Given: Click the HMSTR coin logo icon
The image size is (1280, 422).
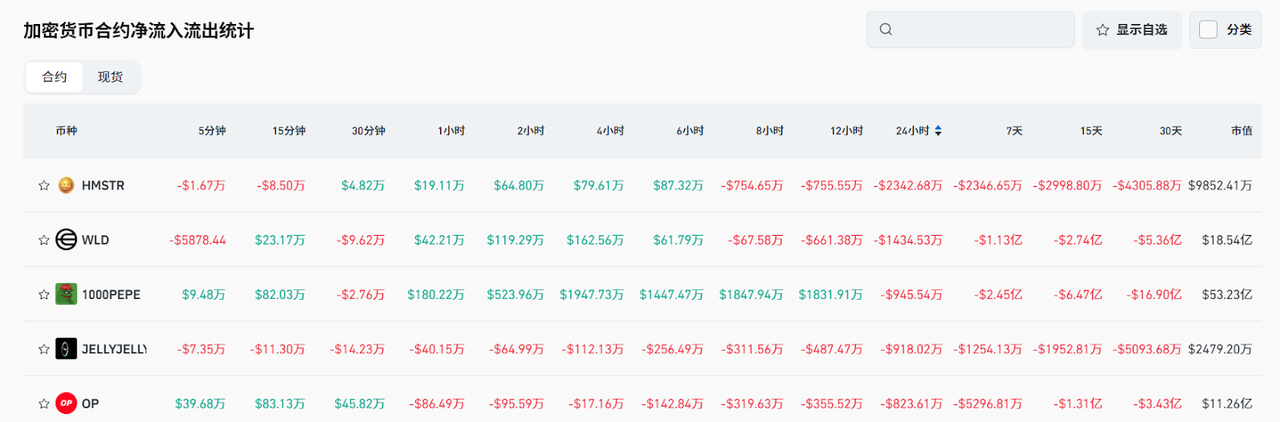Looking at the screenshot, I should coord(66,185).
